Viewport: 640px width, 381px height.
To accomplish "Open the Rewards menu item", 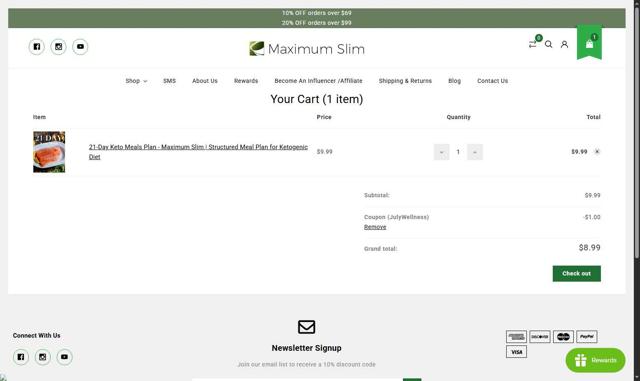I will 246,81.
